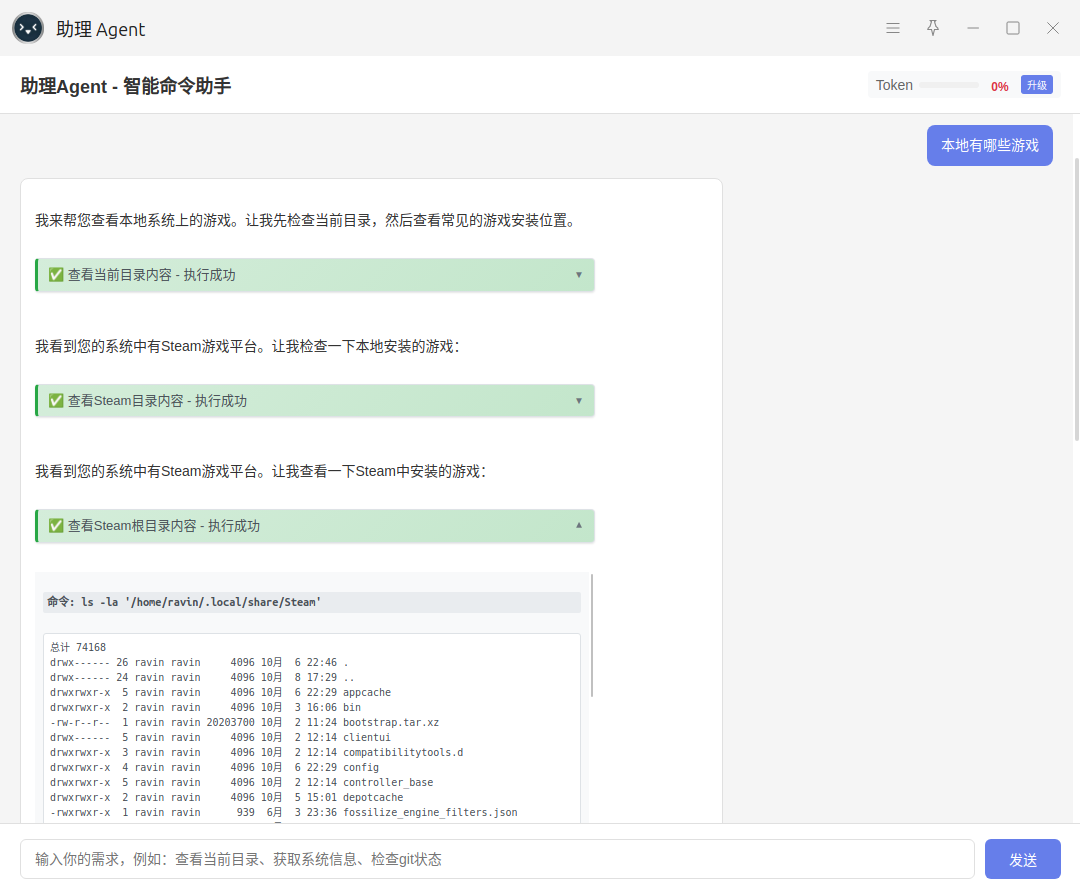Viewport: 1080px width, 893px height.
Task: Open the hamburger menu in title bar
Action: 893,28
